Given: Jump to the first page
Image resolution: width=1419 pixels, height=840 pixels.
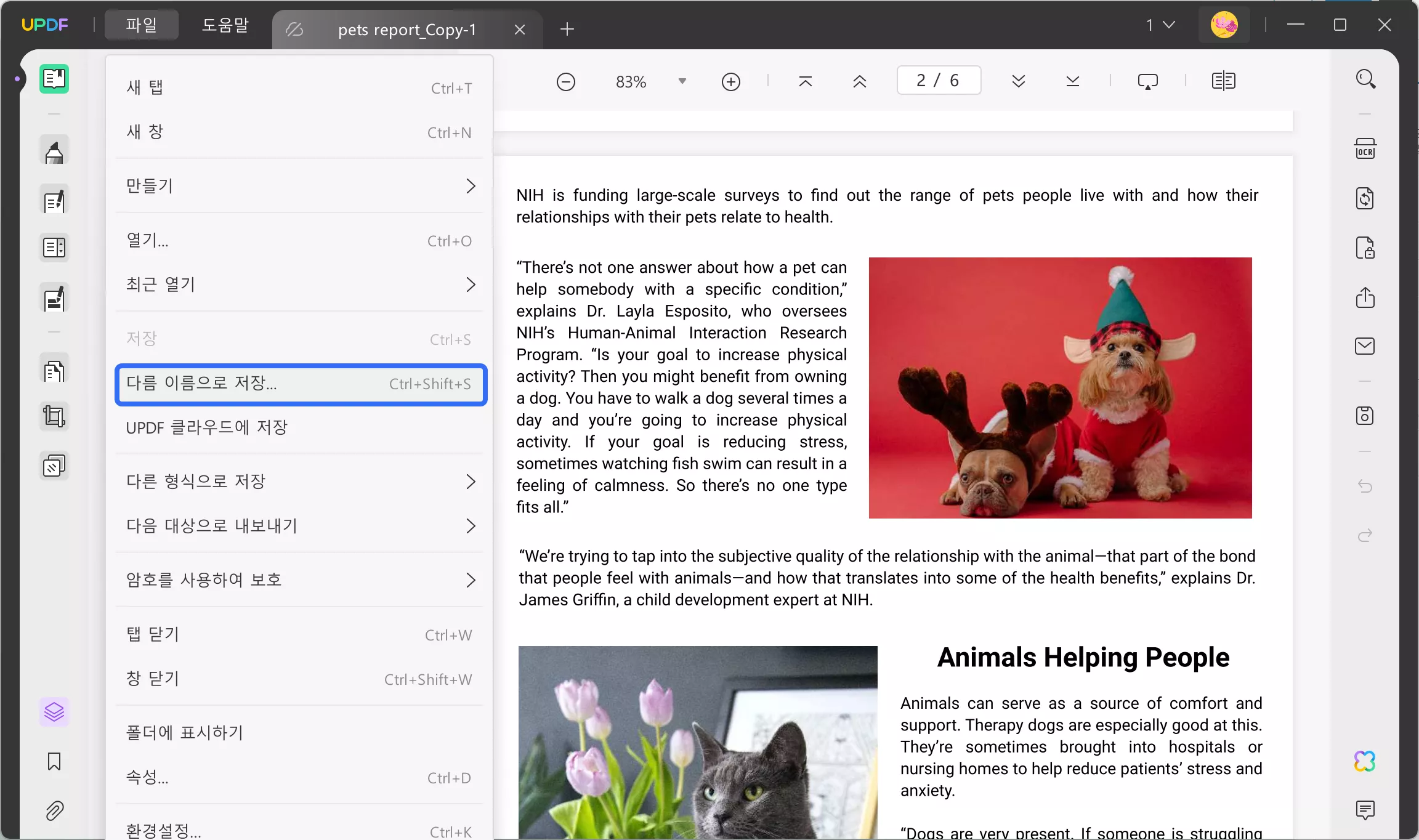Looking at the screenshot, I should (x=806, y=81).
